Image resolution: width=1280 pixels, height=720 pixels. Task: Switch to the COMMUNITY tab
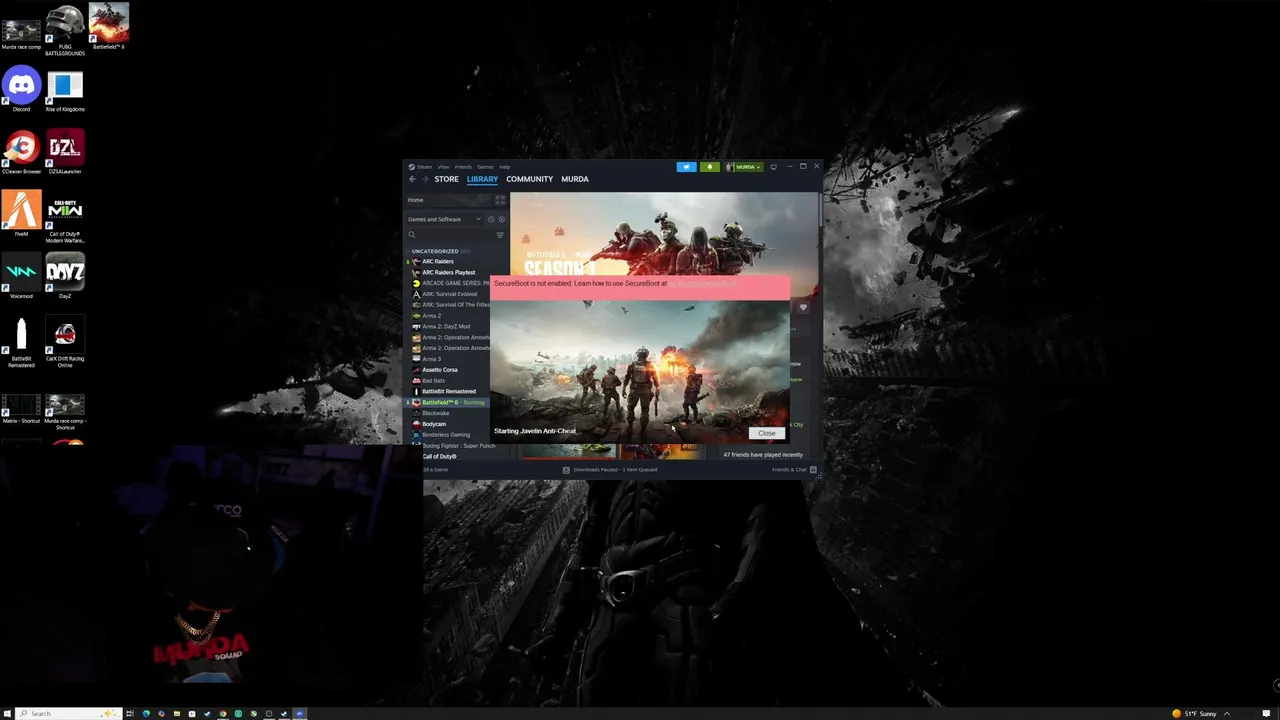(529, 179)
